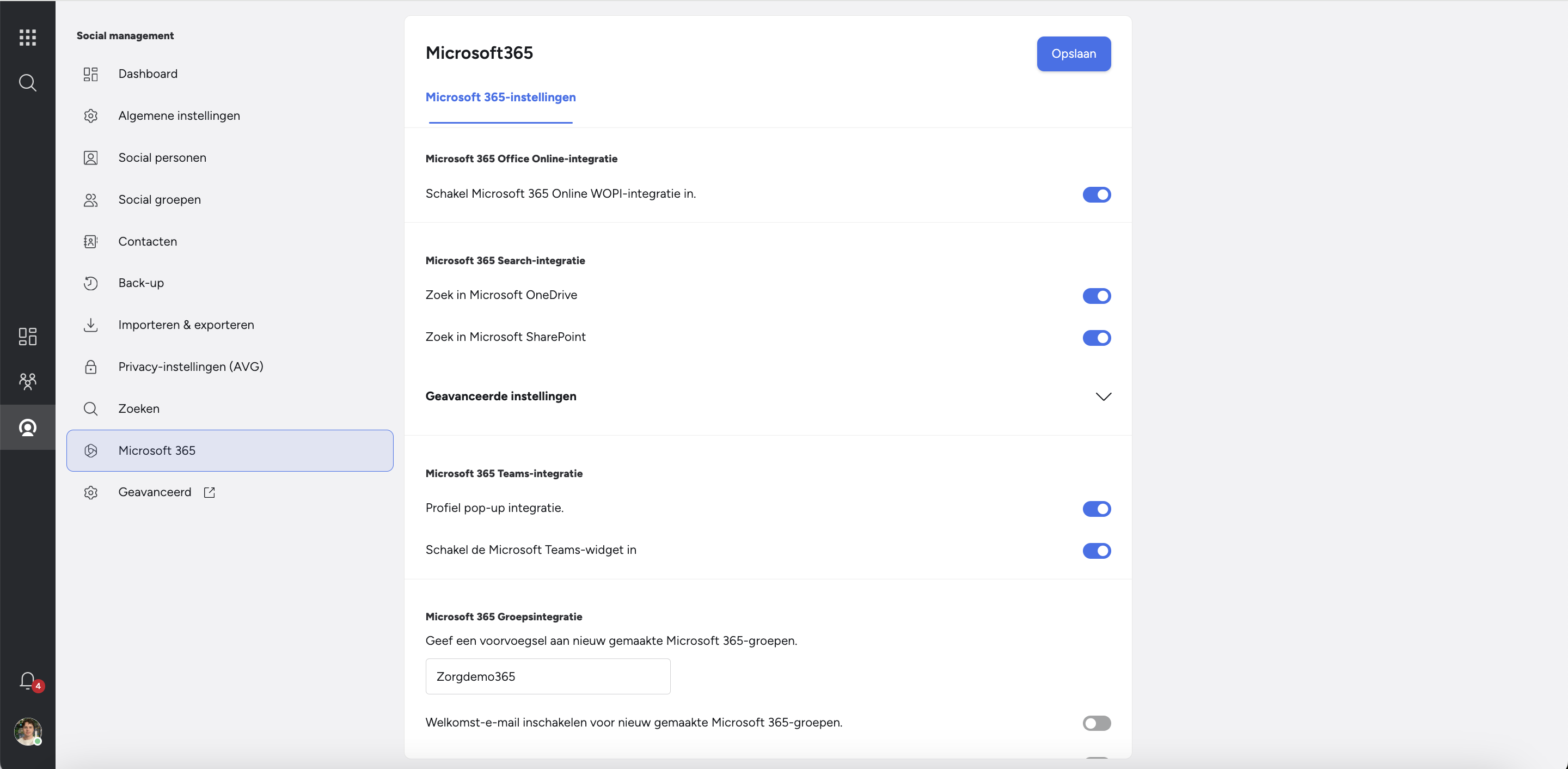This screenshot has height=769, width=1568.
Task: Expand Geavanceerde instellingen chevron
Action: pyautogui.click(x=1103, y=397)
